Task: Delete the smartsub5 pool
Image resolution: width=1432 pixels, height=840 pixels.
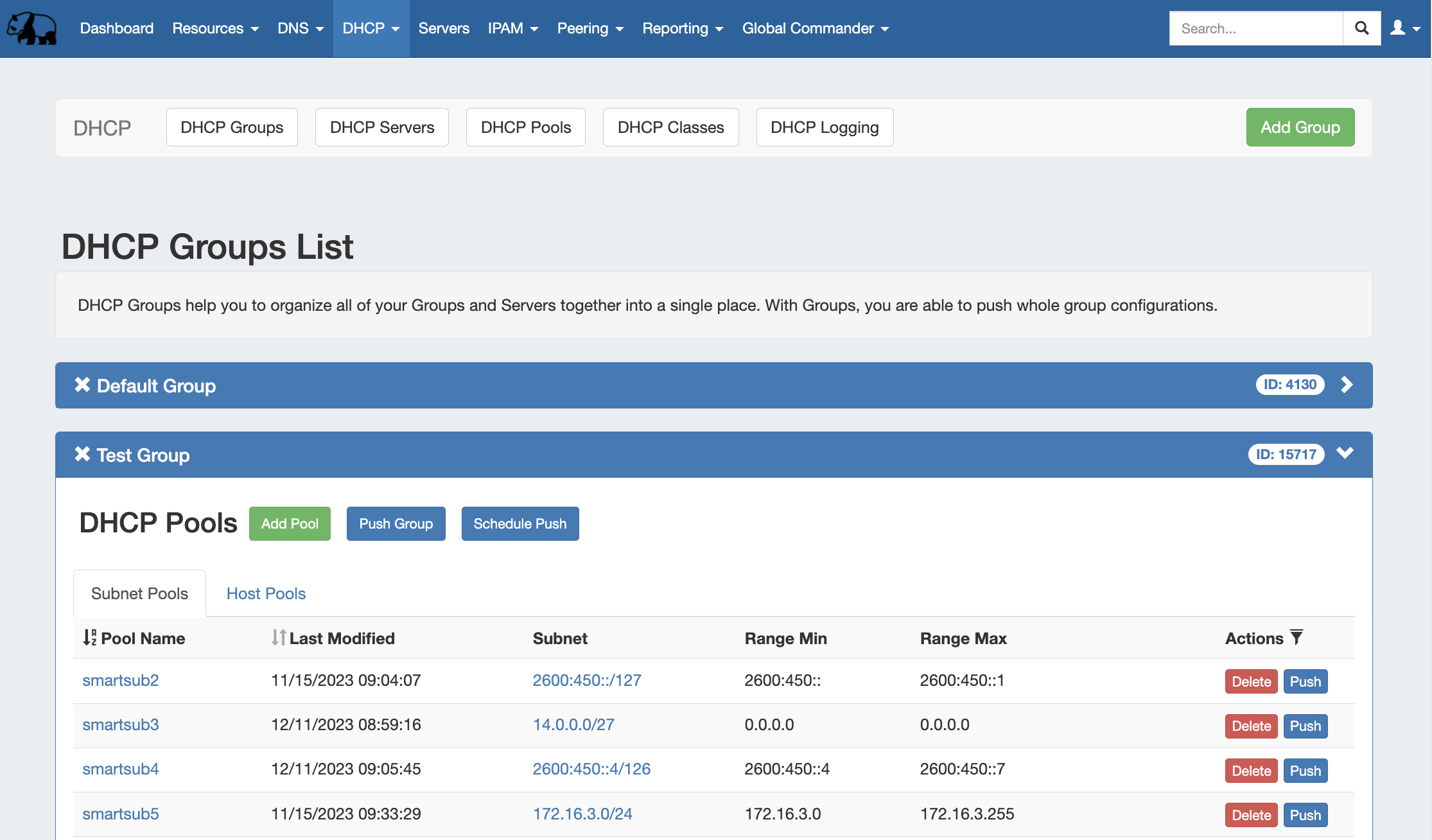Action: tap(1251, 815)
